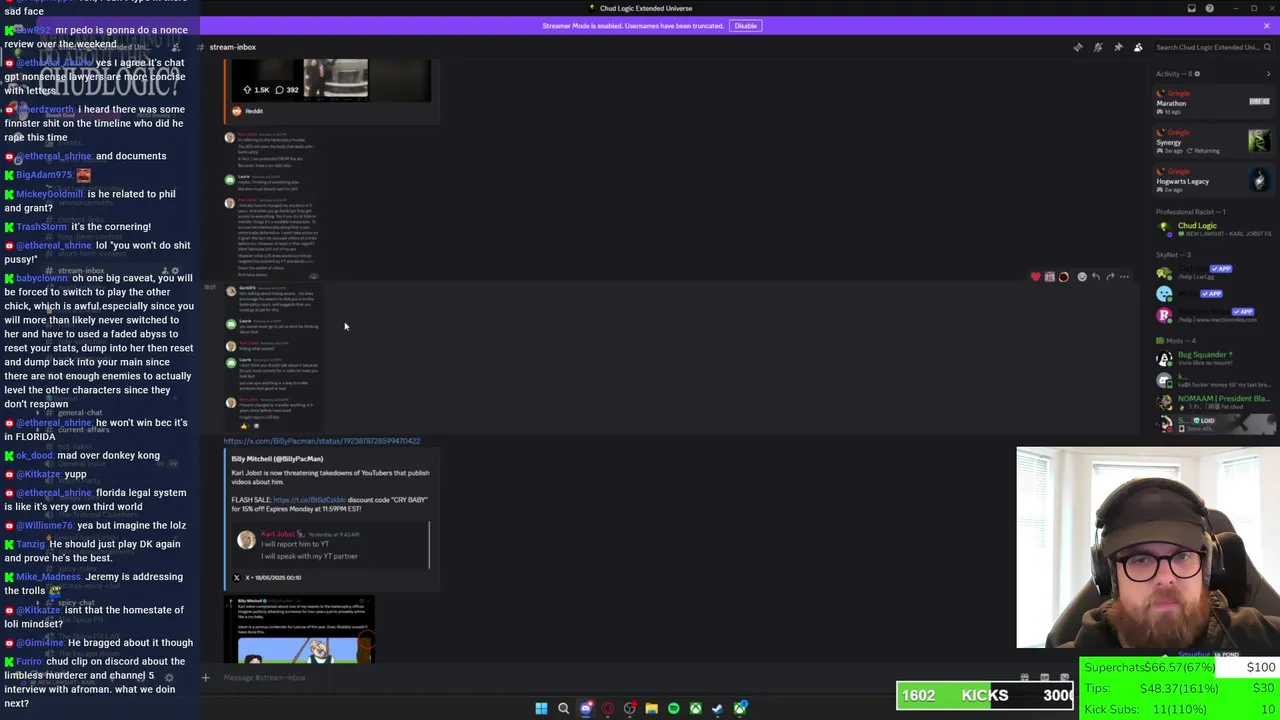
Task: Focus the Message #stream-inbox input
Action: pos(610,678)
